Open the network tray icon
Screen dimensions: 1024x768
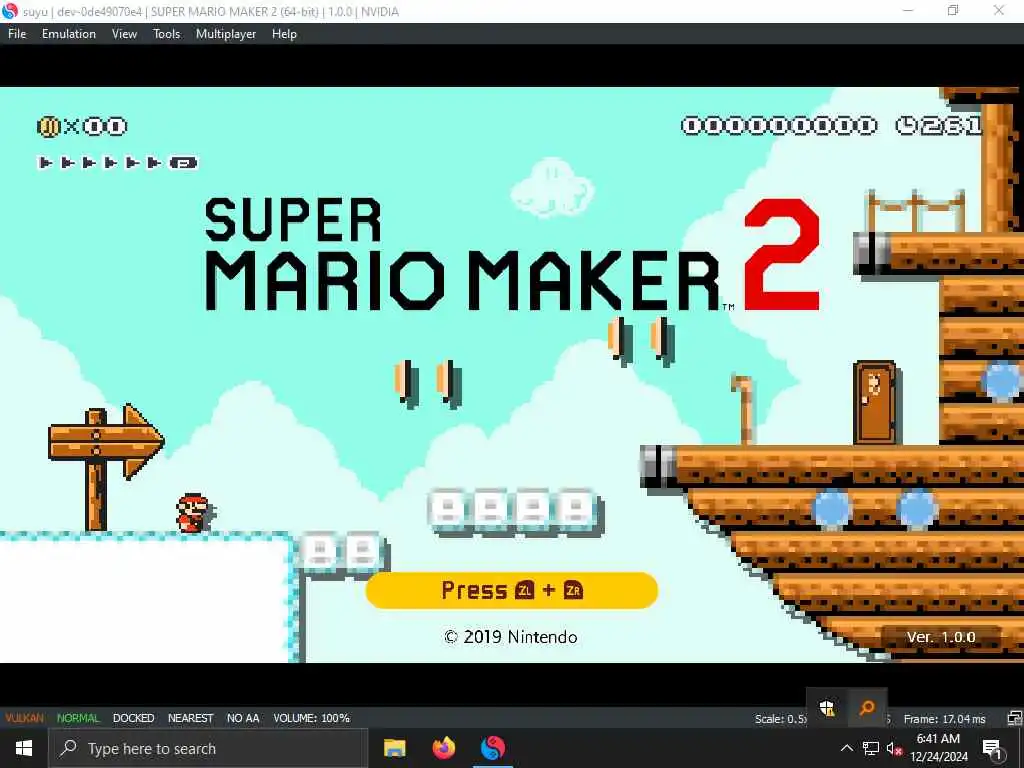(871, 748)
